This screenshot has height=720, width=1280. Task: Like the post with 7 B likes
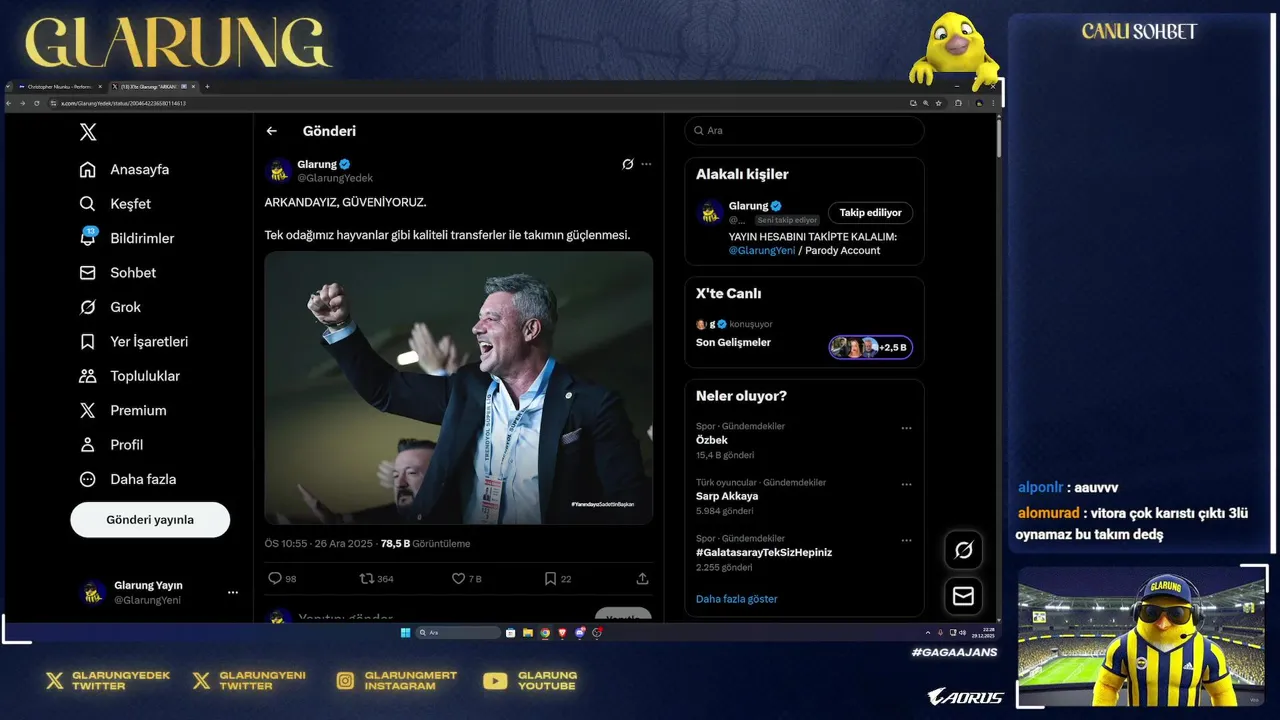(458, 578)
